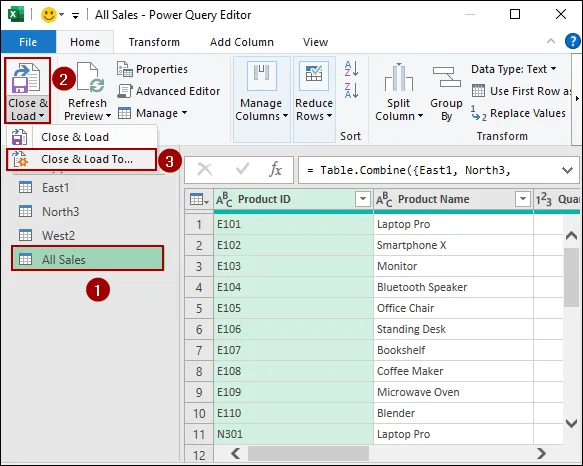Choose Close & Load menu entry
583x466 pixels.
click(82, 137)
